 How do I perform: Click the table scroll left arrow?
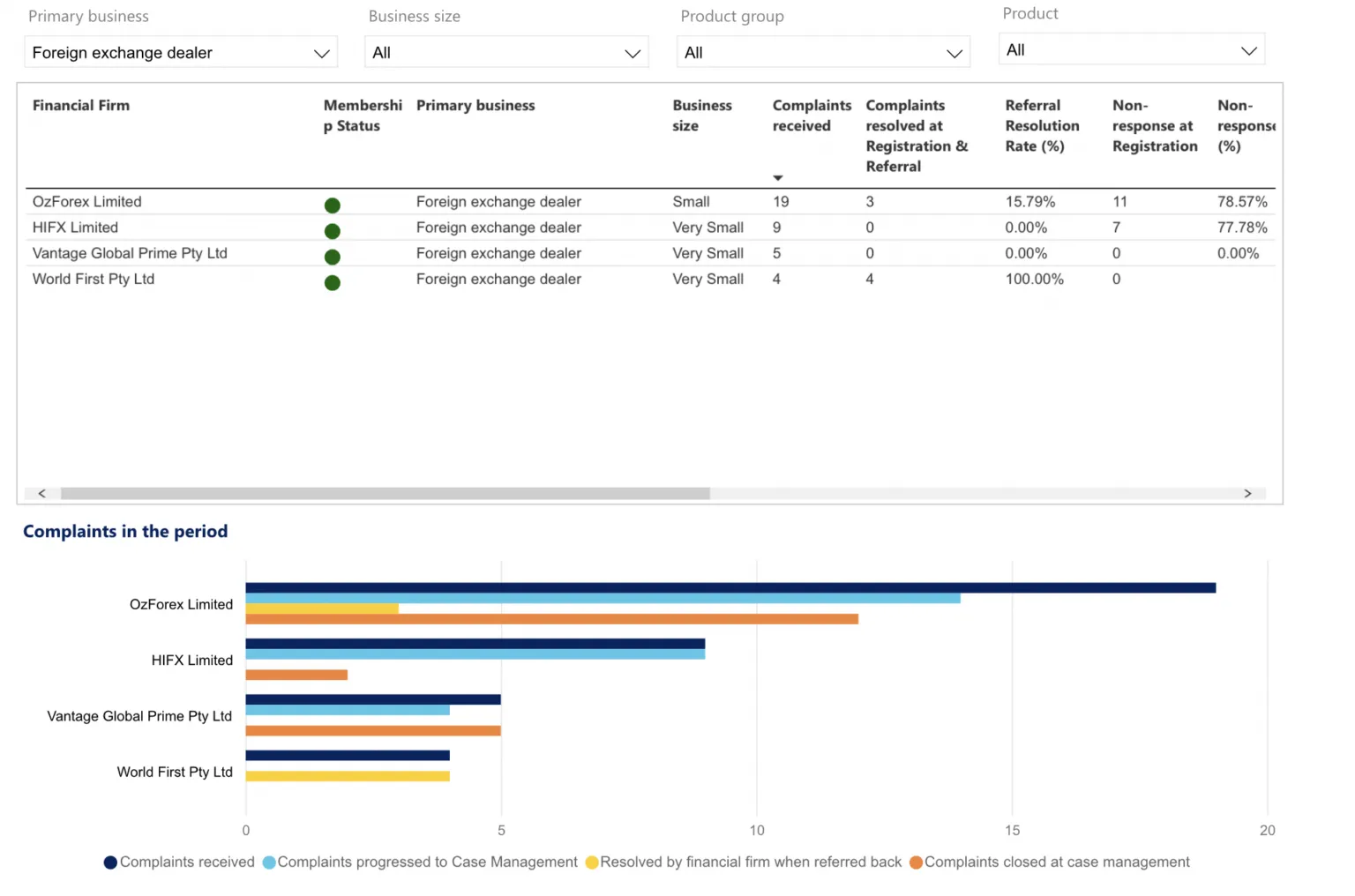(x=41, y=494)
